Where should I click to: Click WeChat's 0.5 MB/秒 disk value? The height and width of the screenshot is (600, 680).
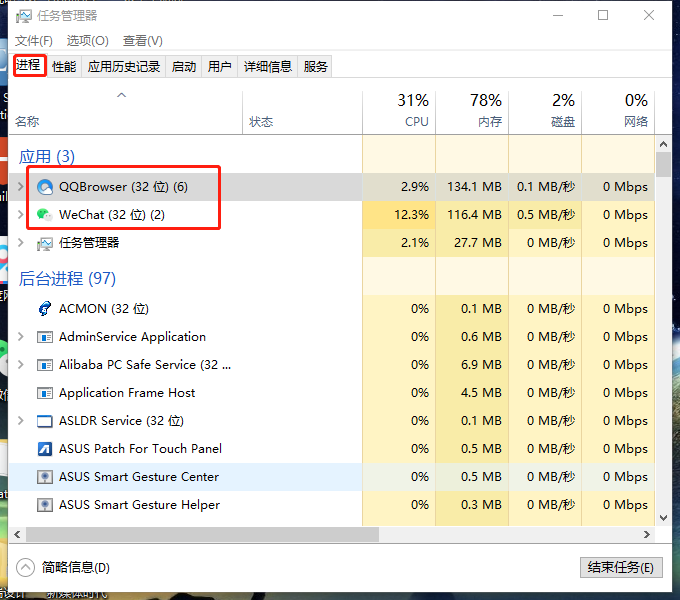546,215
